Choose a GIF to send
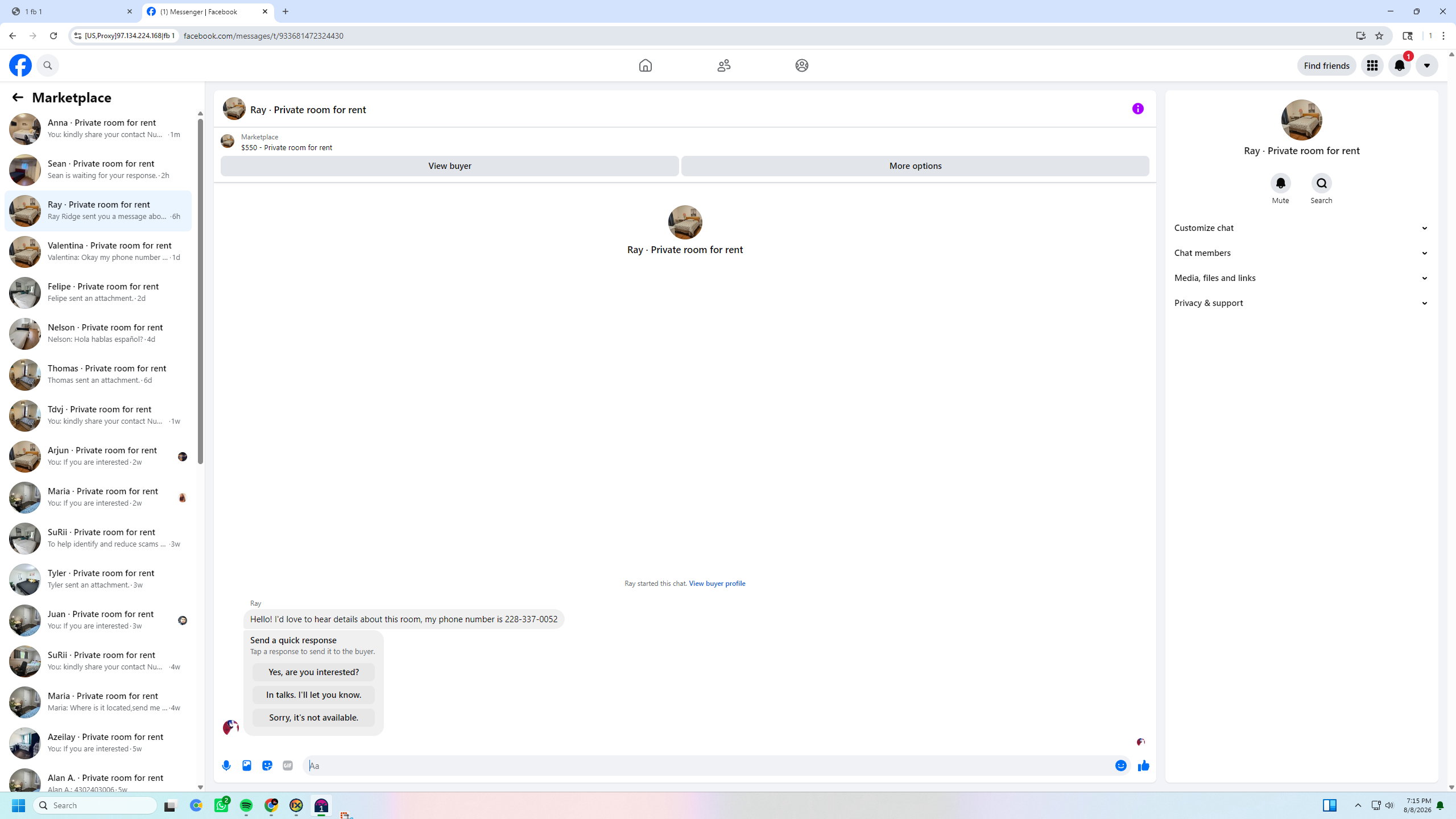This screenshot has width=1456, height=819. coord(288,766)
